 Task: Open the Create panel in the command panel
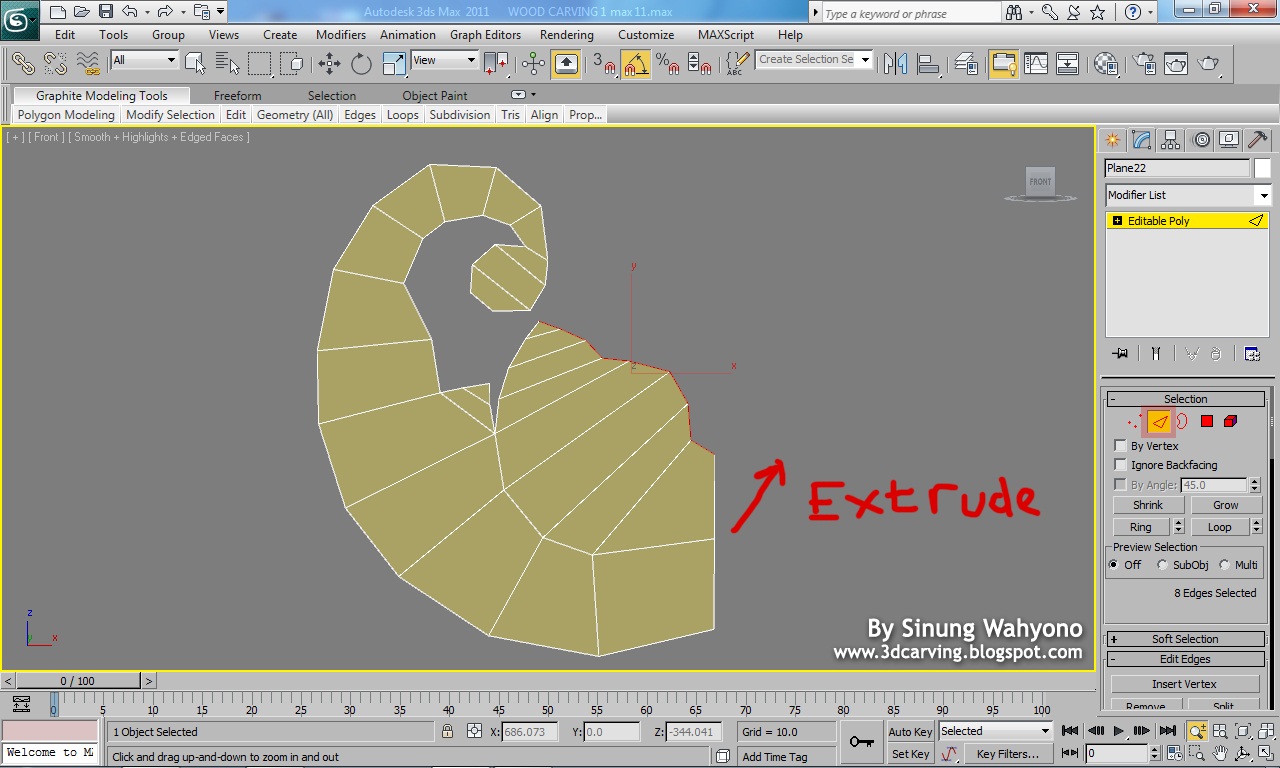click(1113, 139)
